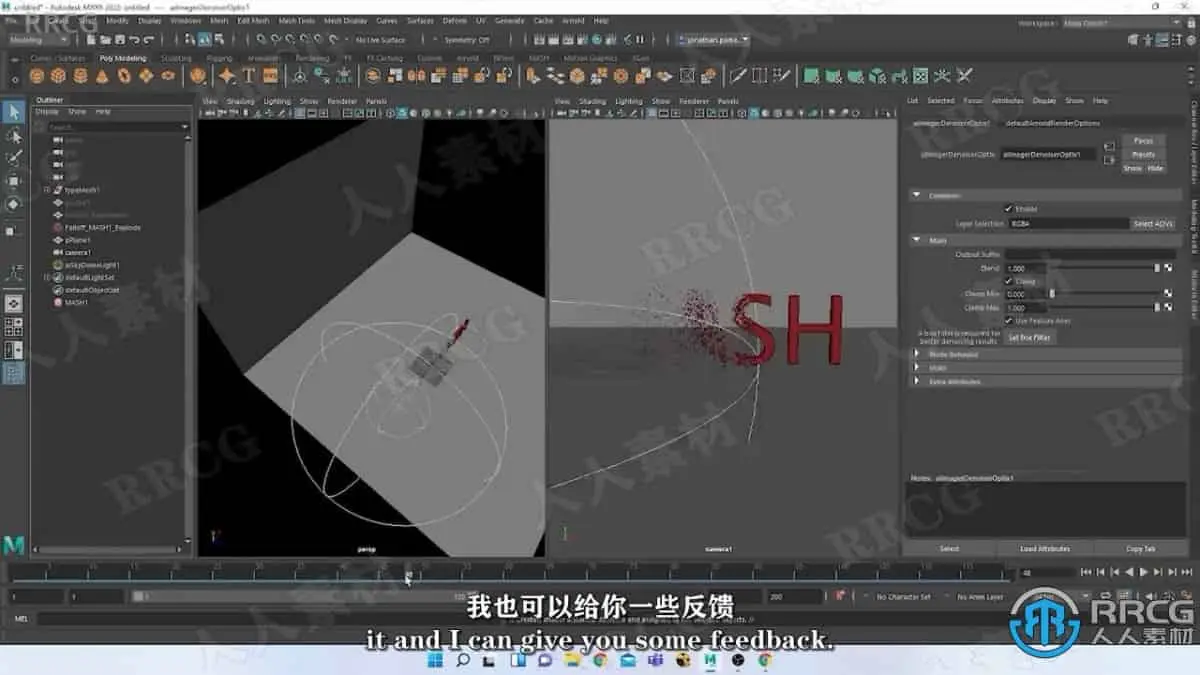Switch to single-pane layout icon
Image resolution: width=1200 pixels, height=675 pixels.
coord(14,303)
